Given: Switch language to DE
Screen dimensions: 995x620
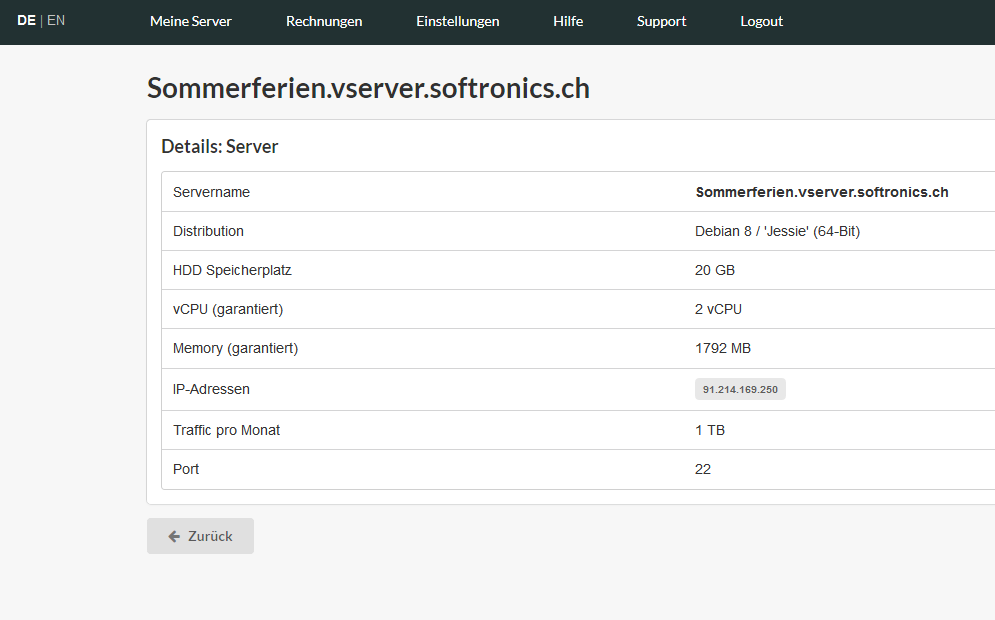Looking at the screenshot, I should click(26, 20).
